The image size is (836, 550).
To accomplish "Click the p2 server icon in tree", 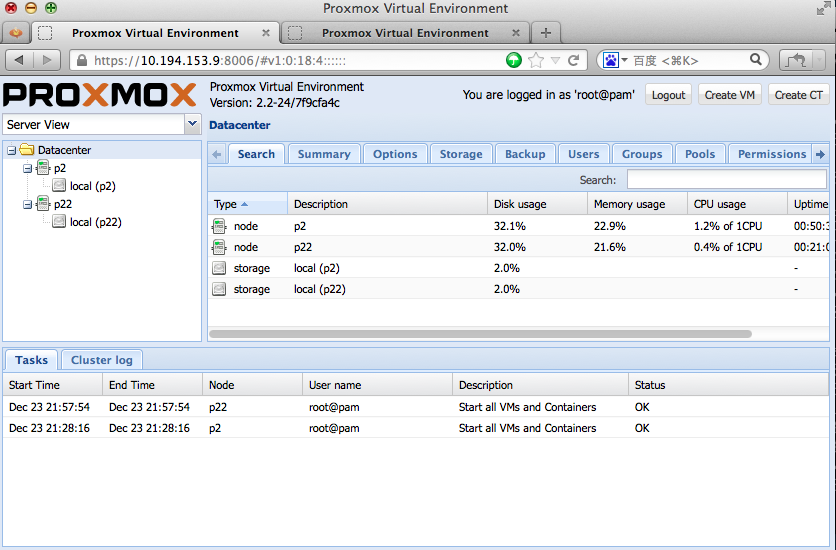I will tap(43, 168).
